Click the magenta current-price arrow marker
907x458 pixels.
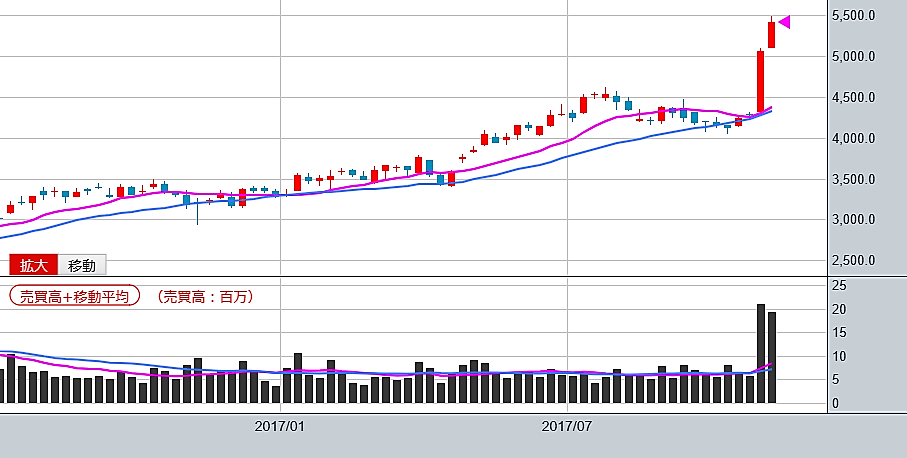(784, 22)
